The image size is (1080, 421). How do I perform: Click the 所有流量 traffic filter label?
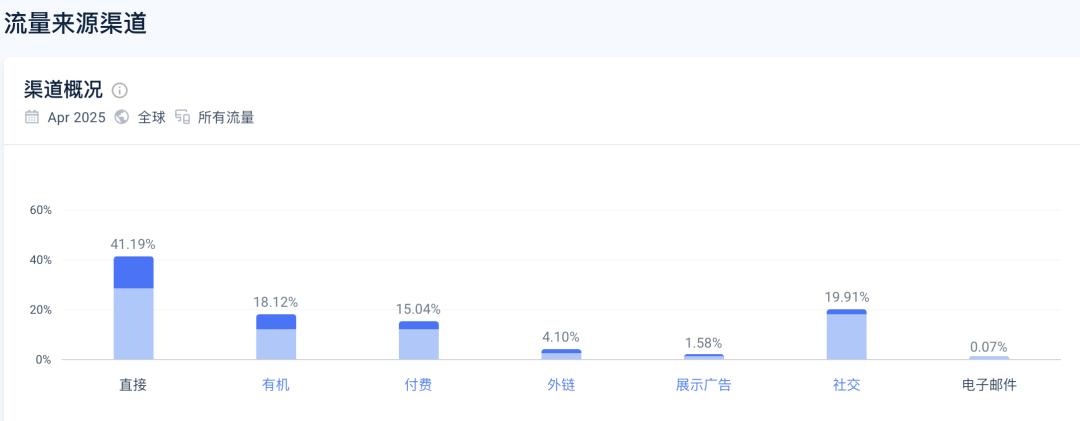tap(226, 118)
